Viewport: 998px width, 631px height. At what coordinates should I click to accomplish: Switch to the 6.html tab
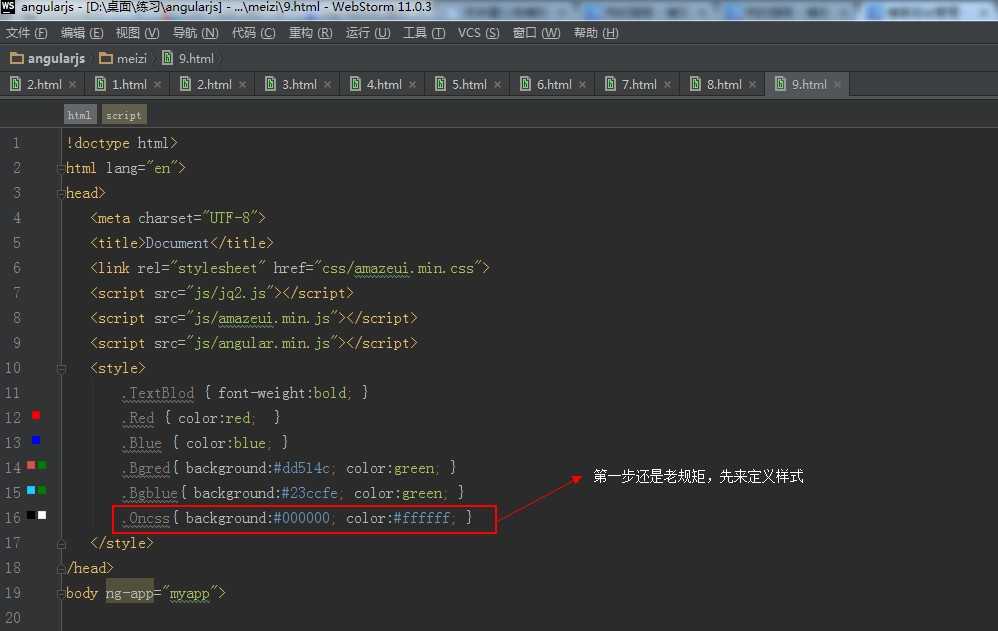(552, 84)
